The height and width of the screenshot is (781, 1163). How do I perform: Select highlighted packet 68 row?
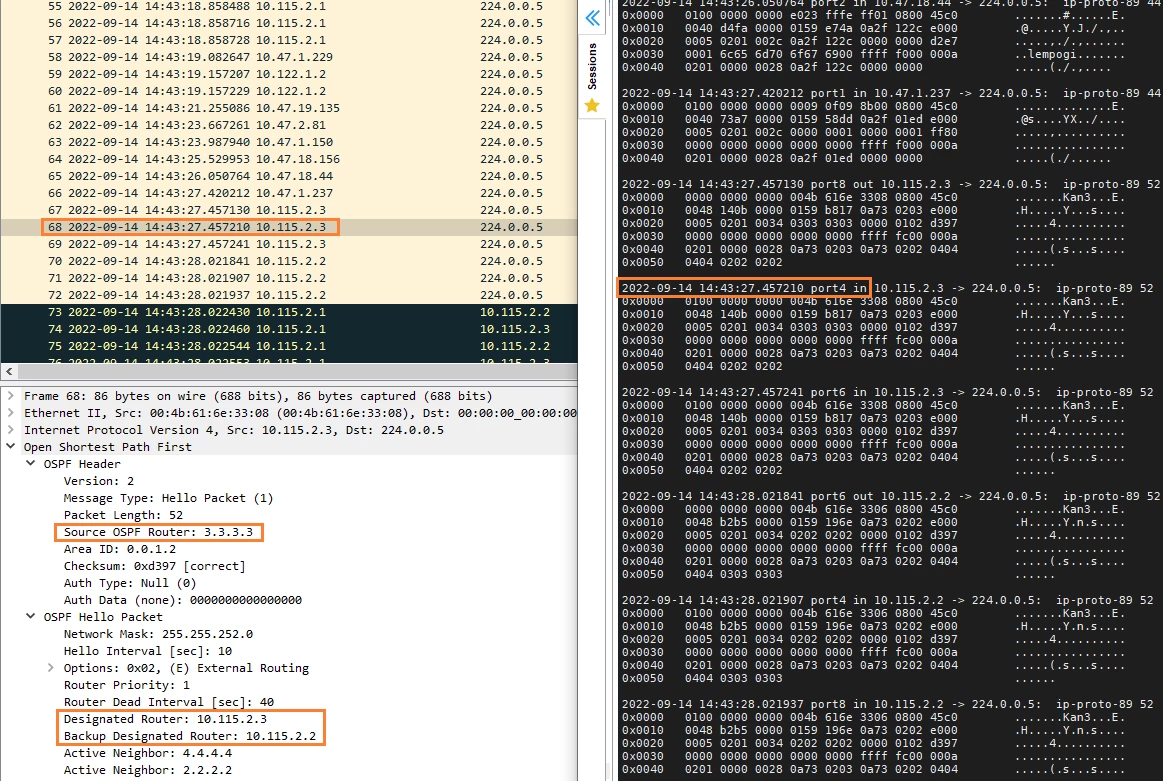click(289, 228)
